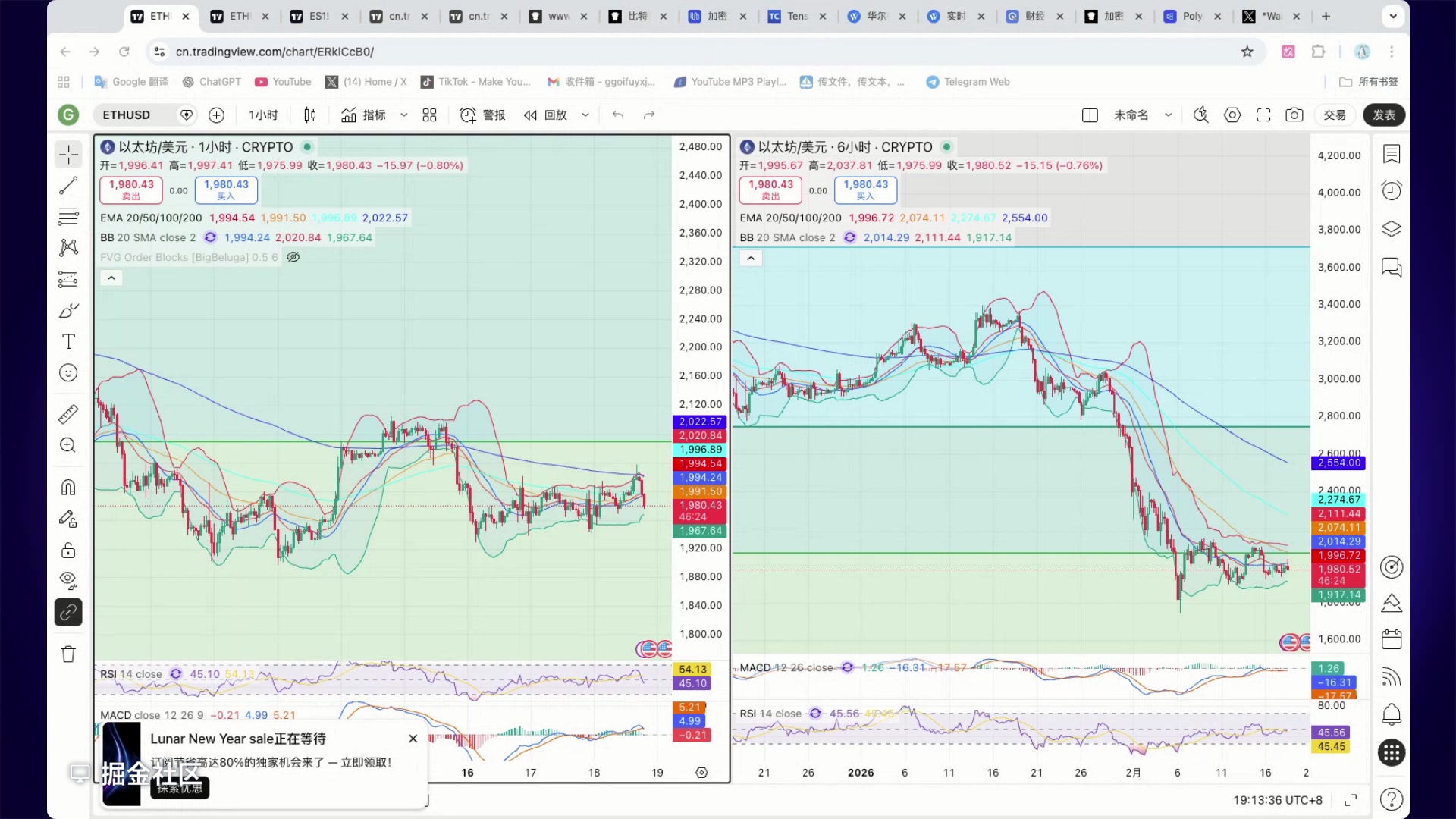The height and width of the screenshot is (819, 1456).
Task: Open the 1小时 timeframe menu
Action: click(263, 115)
